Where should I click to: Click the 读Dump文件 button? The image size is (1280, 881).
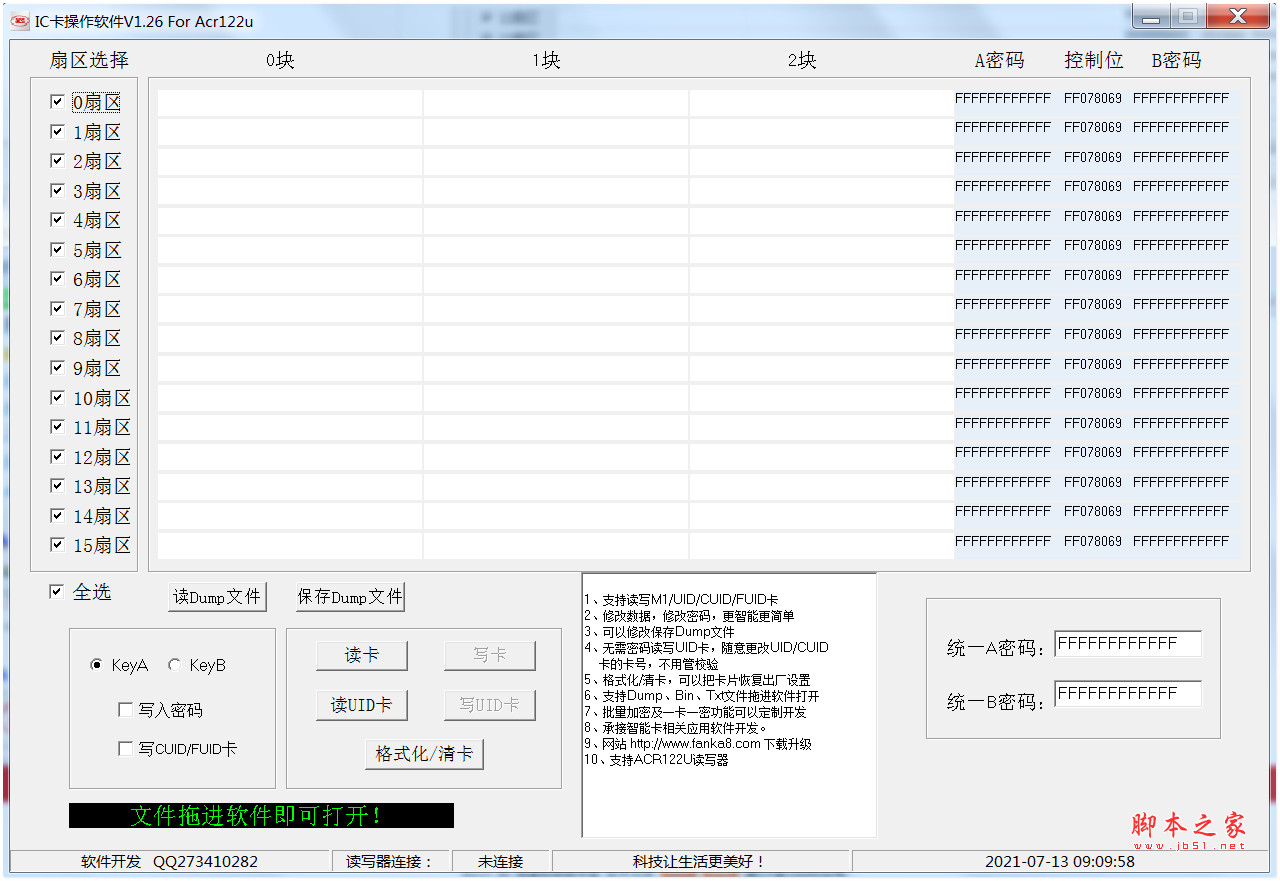coord(217,597)
